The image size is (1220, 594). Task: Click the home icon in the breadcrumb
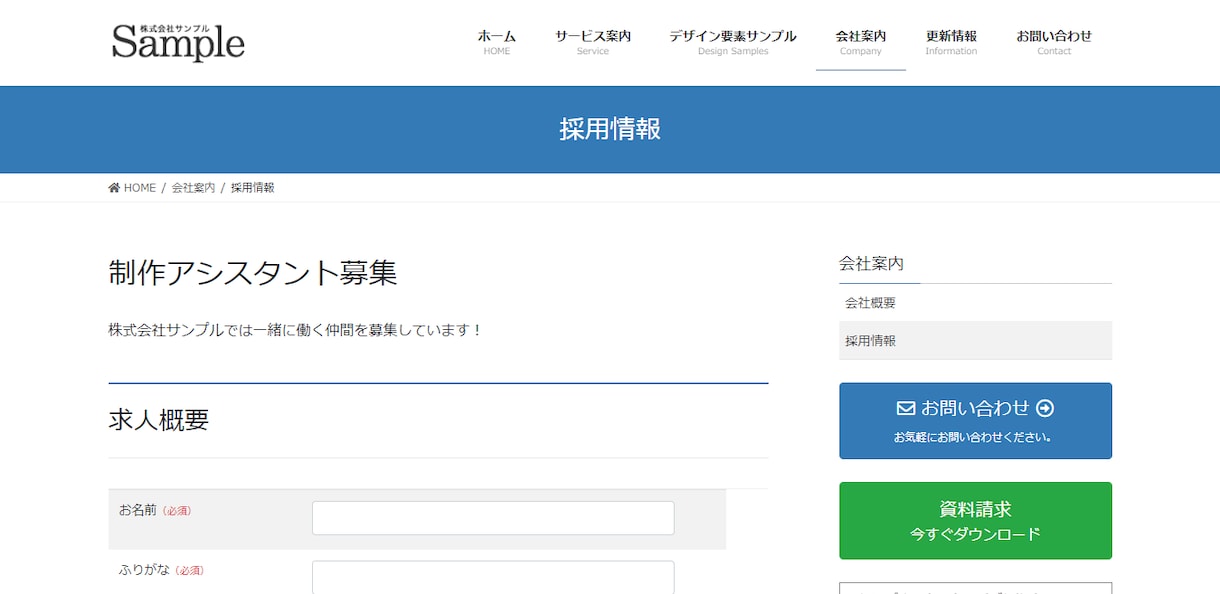tap(114, 187)
